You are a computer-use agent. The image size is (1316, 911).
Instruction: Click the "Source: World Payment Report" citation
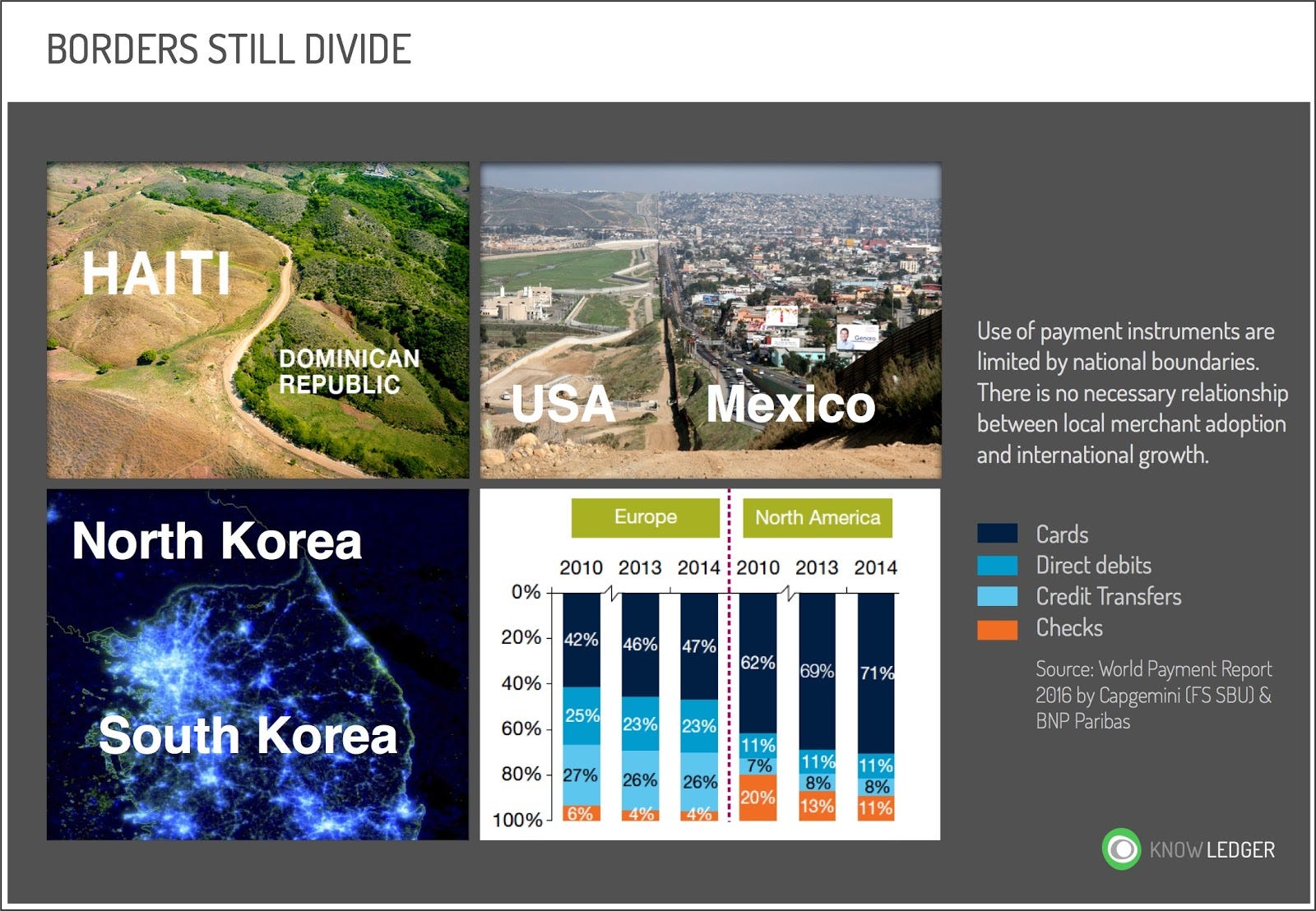pos(1153,695)
